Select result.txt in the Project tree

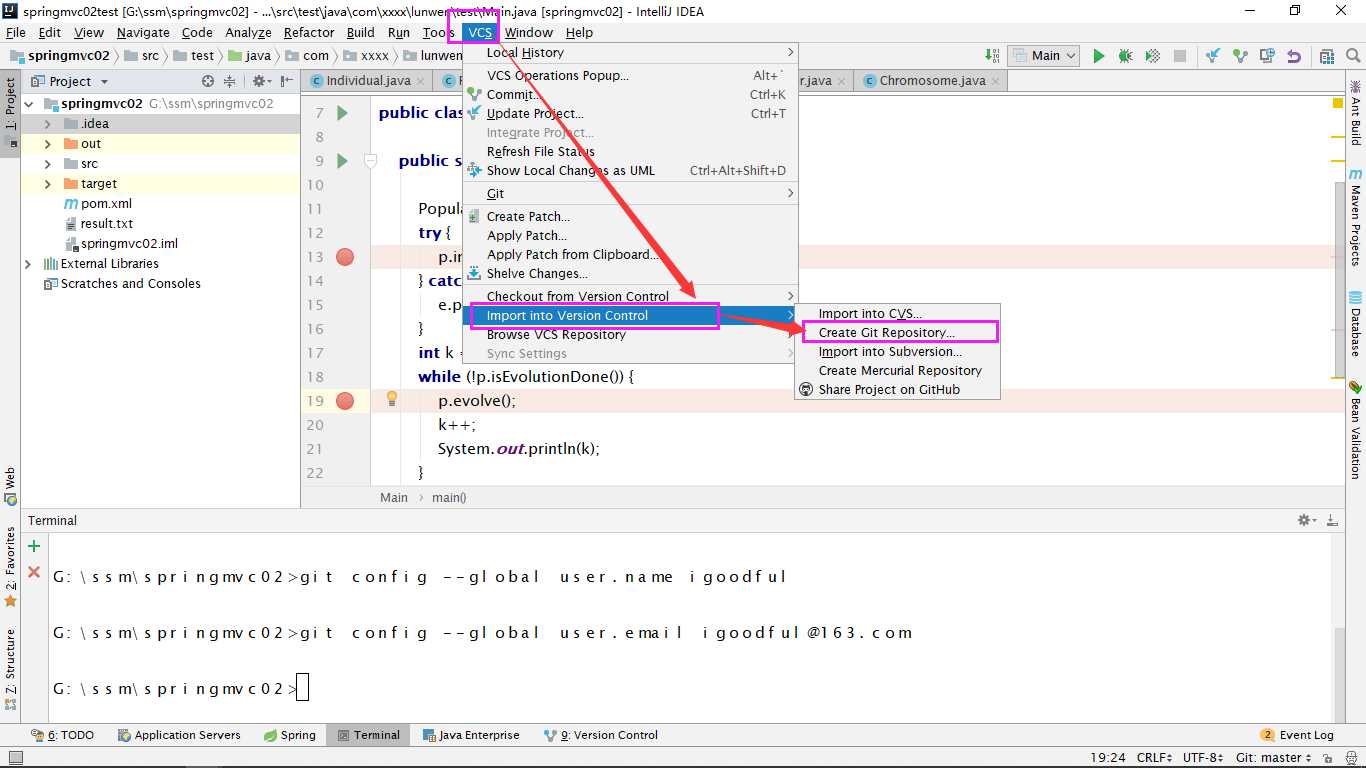[97, 224]
